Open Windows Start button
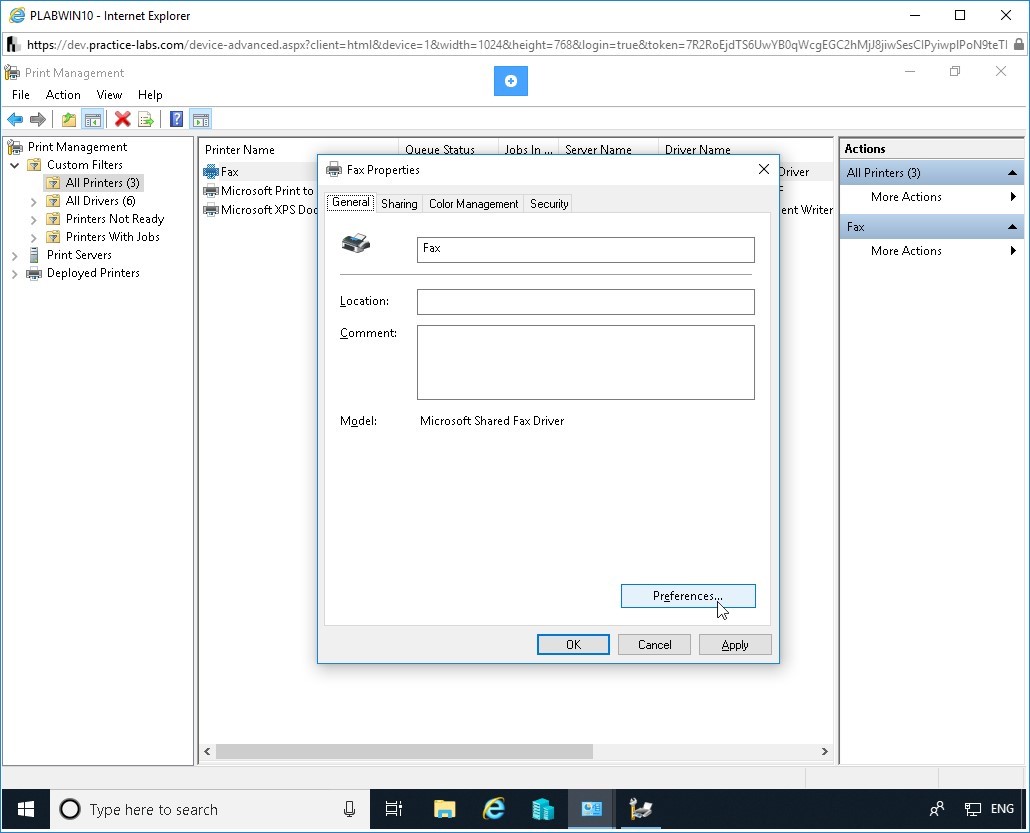 point(26,809)
